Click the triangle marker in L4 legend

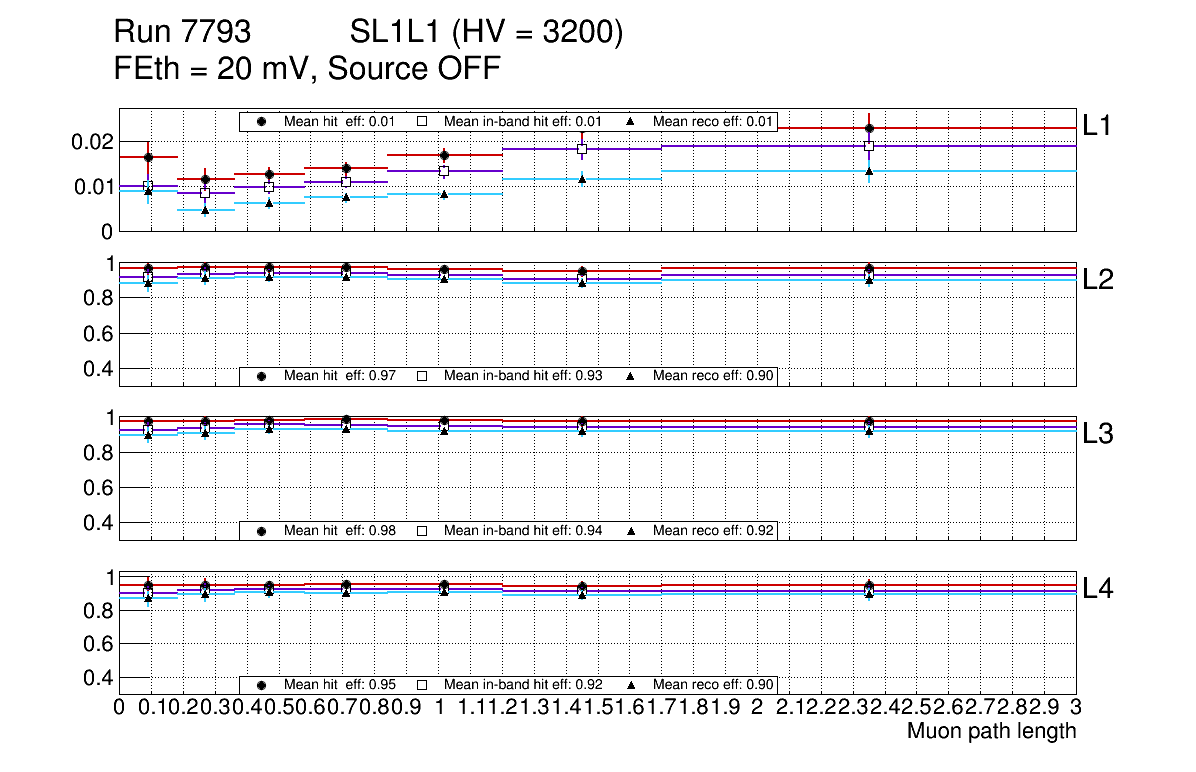631,685
